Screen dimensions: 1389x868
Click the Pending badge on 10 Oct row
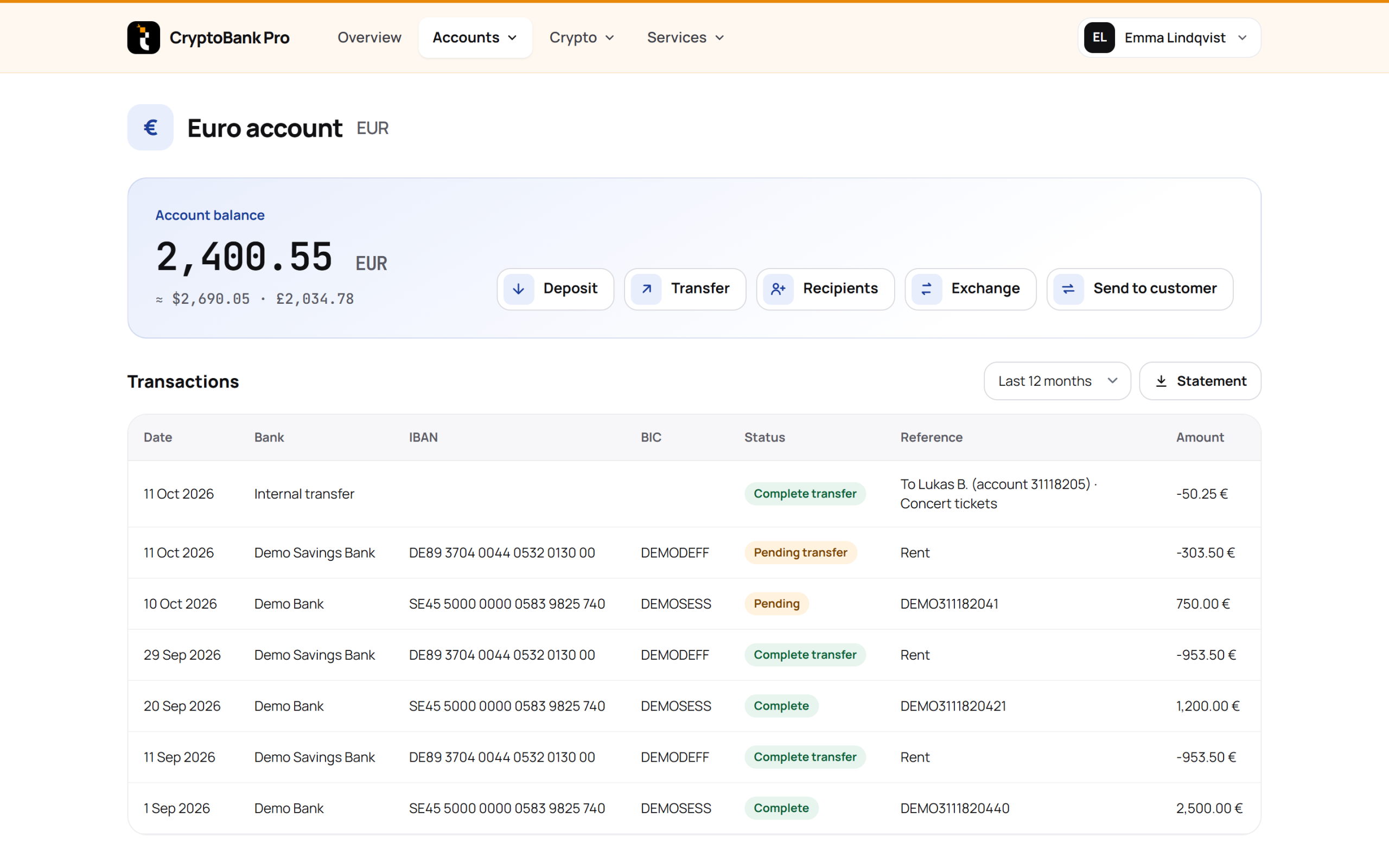point(776,604)
